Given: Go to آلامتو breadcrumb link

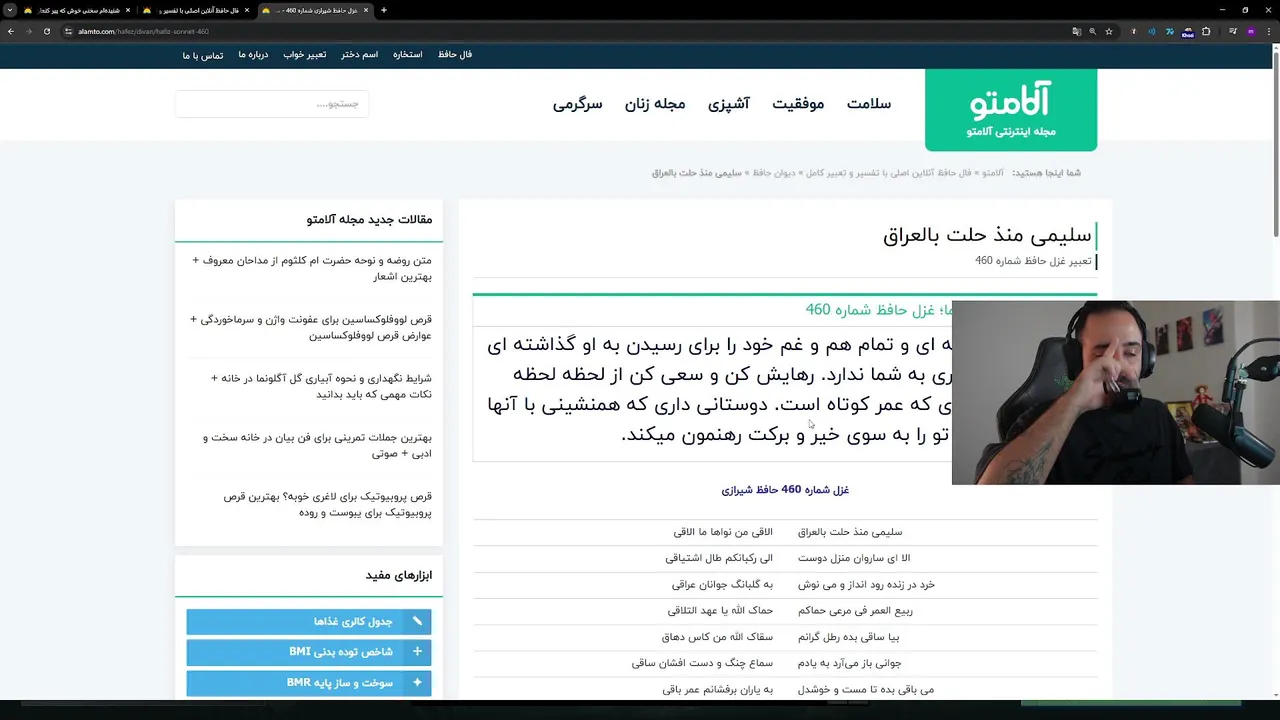Looking at the screenshot, I should click(993, 173).
